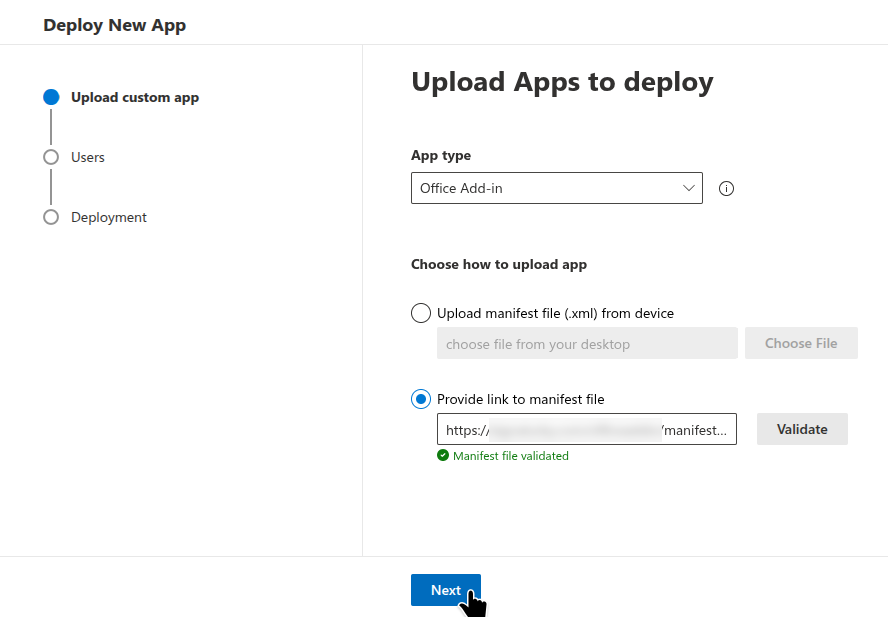Click the Manifest file validated message
This screenshot has height=617, width=888.
click(x=511, y=456)
